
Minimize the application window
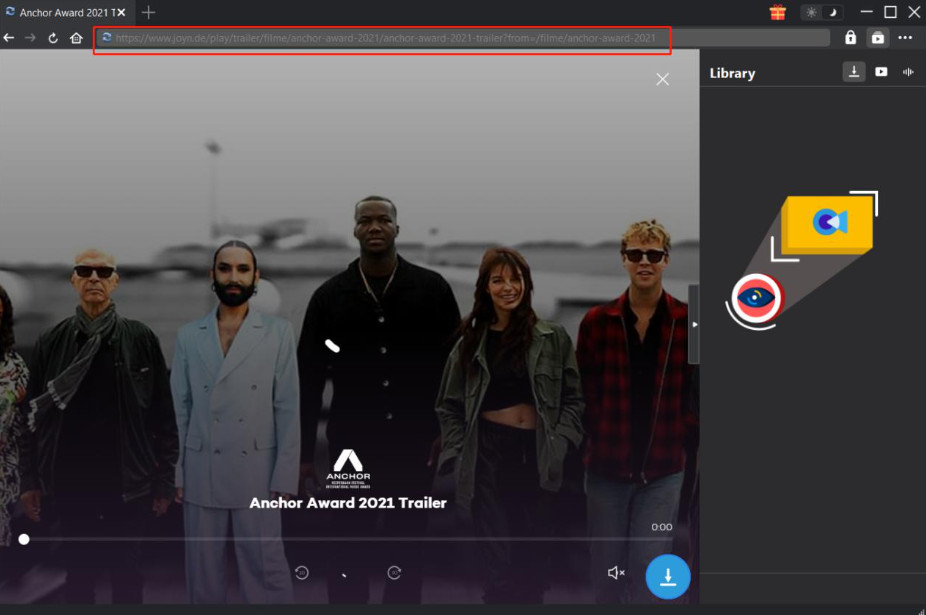pyautogui.click(x=866, y=12)
